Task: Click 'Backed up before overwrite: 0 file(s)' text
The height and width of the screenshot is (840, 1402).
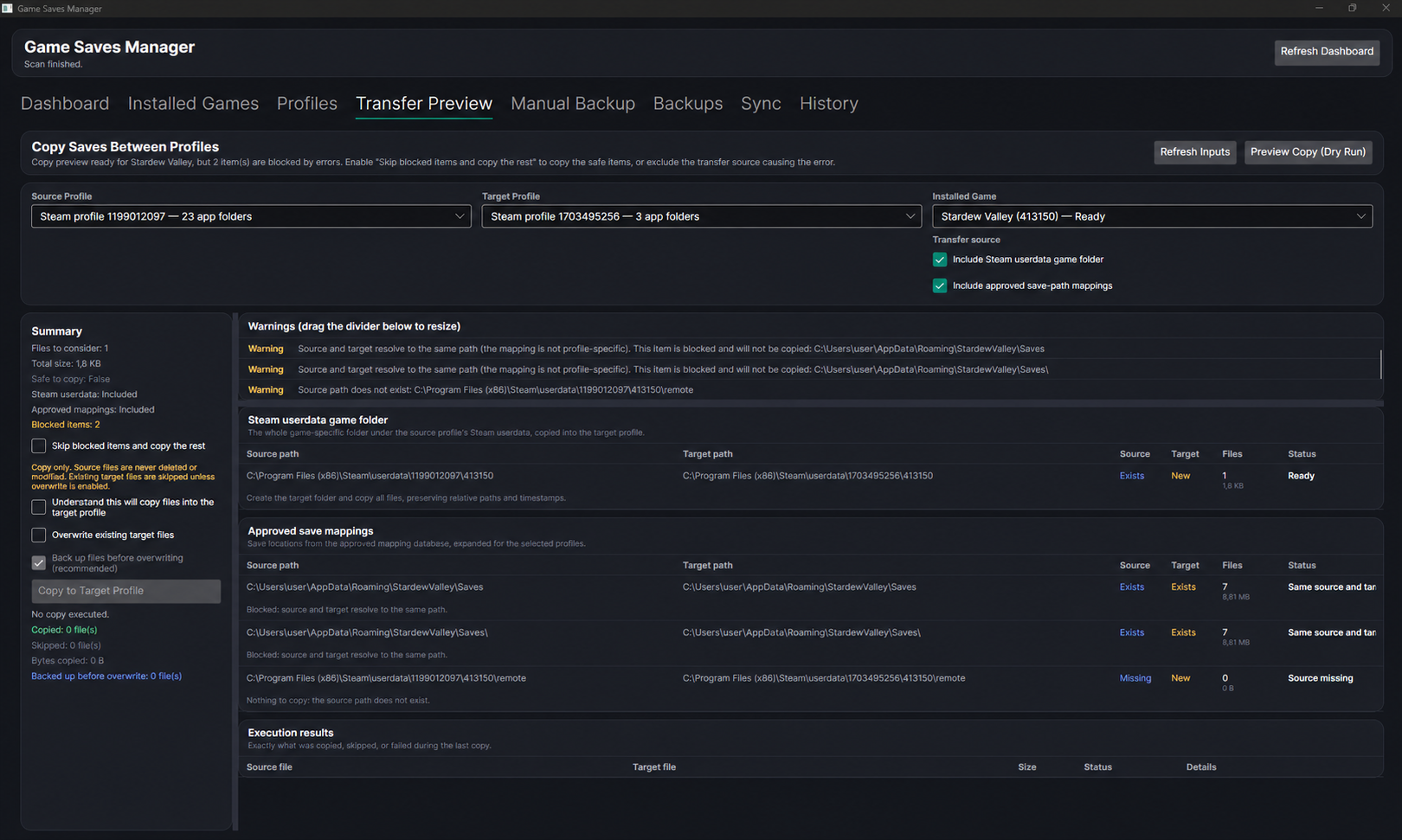Action: pyautogui.click(x=106, y=676)
